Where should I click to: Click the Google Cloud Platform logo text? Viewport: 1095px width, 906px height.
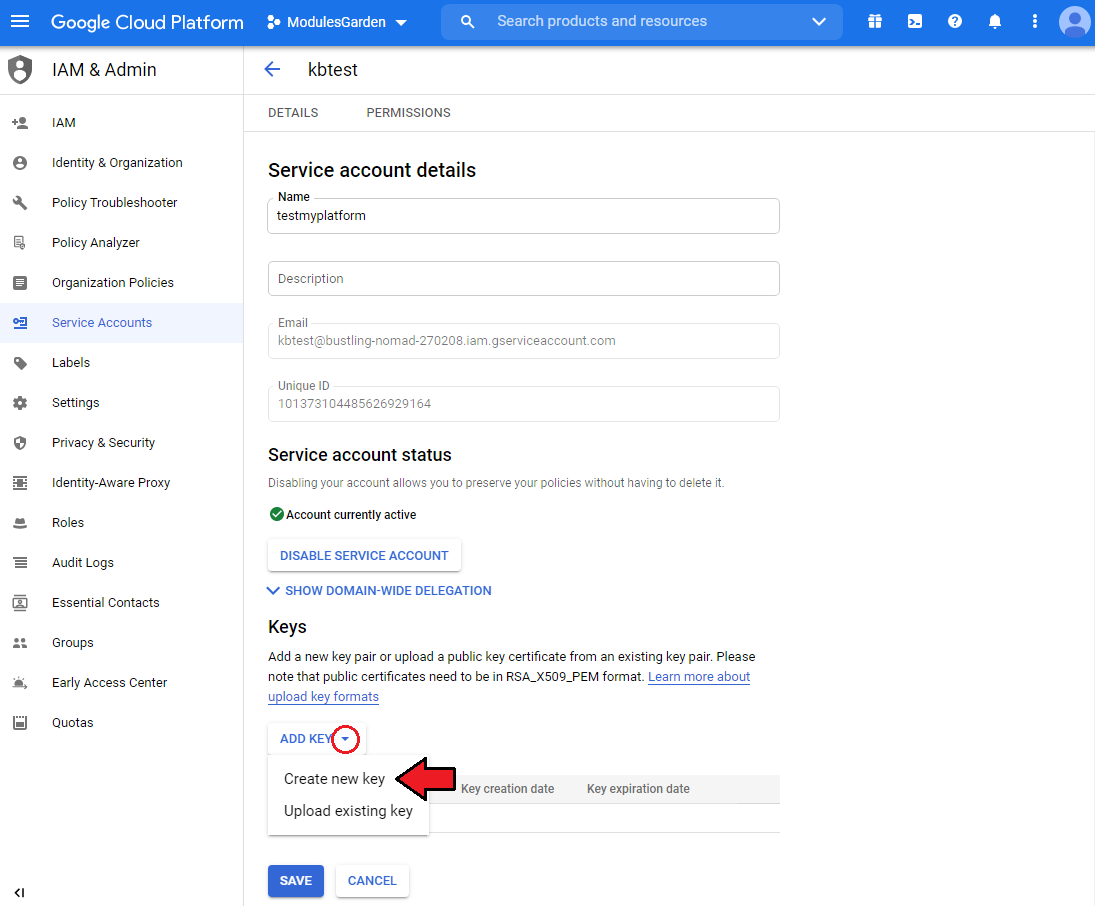(x=147, y=22)
